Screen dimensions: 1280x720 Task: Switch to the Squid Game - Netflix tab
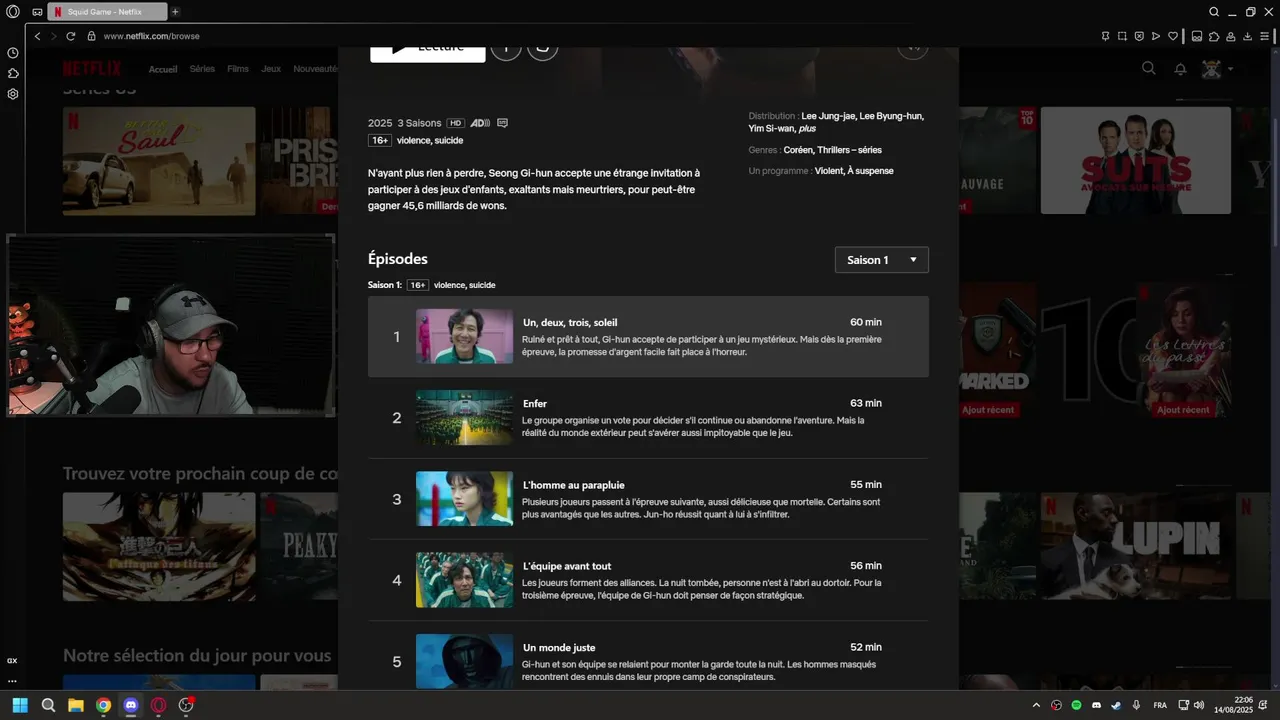click(x=105, y=12)
